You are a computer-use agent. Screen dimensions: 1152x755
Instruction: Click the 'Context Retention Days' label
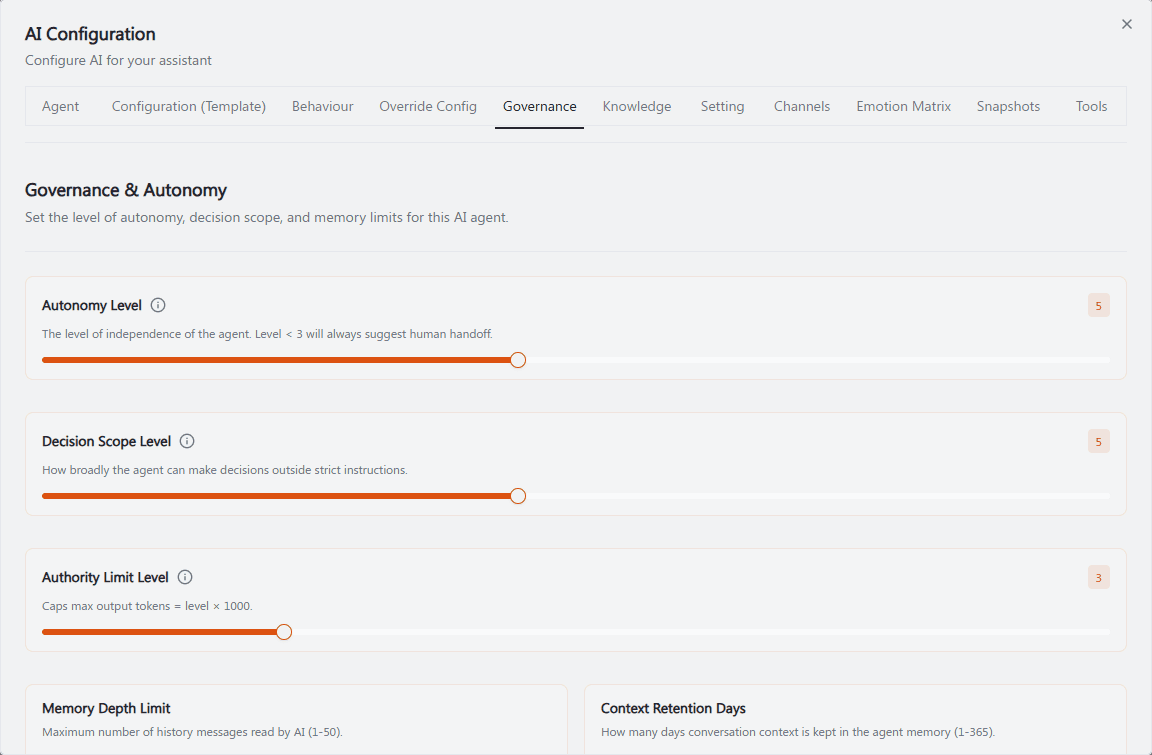point(673,708)
